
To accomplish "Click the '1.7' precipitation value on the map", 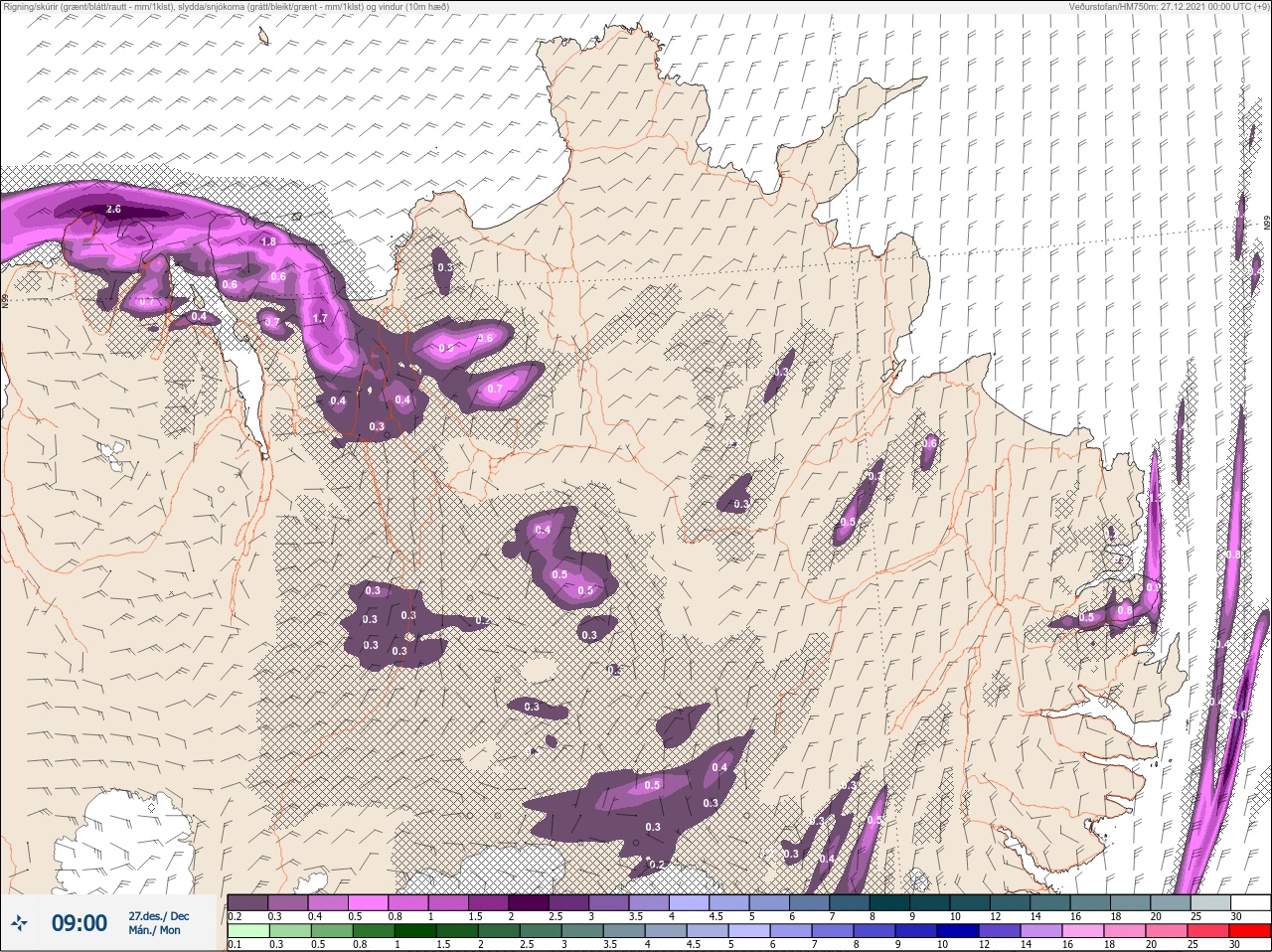I will (320, 318).
